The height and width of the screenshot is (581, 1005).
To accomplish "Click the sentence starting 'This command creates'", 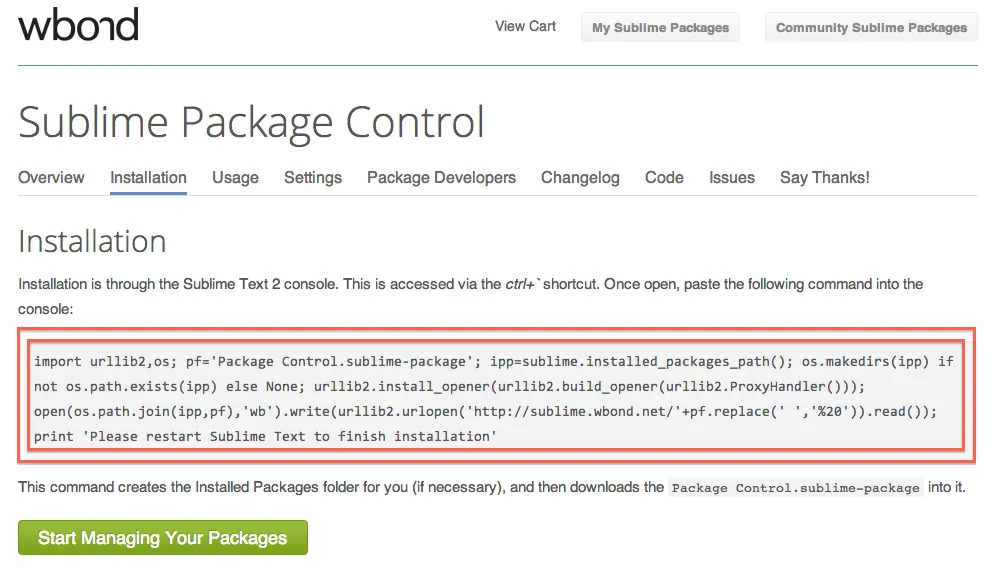I will [x=340, y=488].
